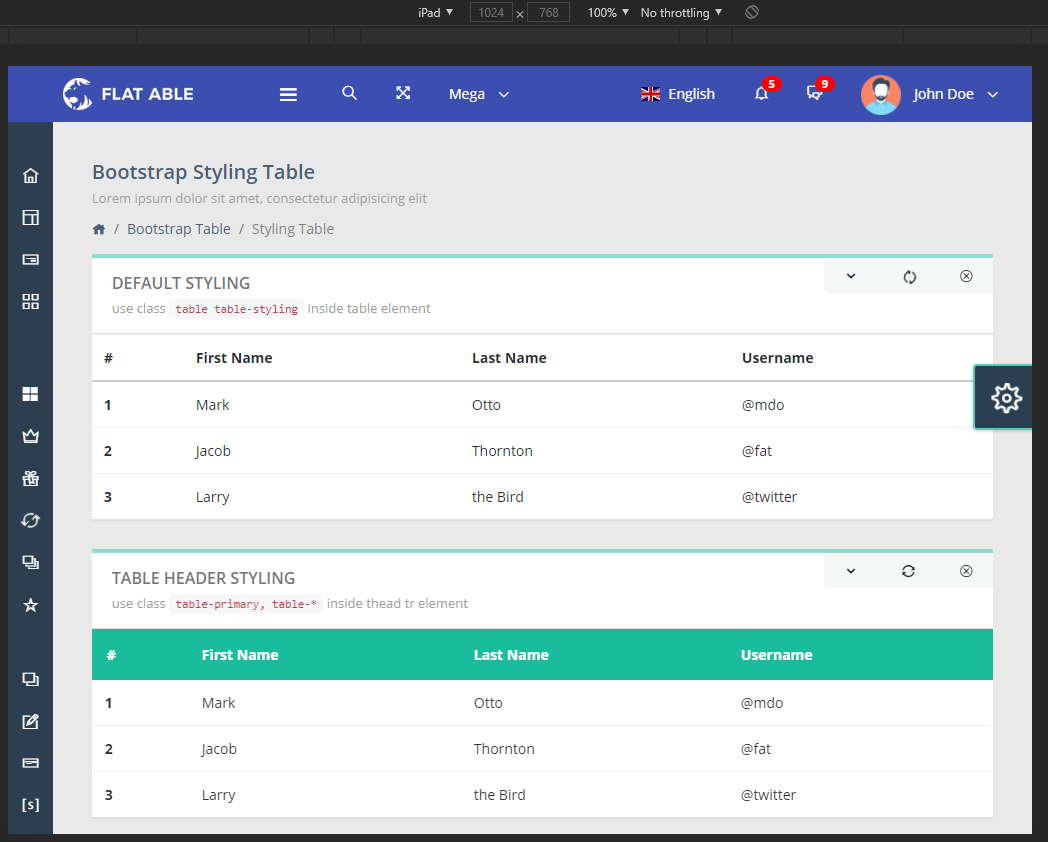Expand the Mega dropdown menu

pyautogui.click(x=479, y=94)
